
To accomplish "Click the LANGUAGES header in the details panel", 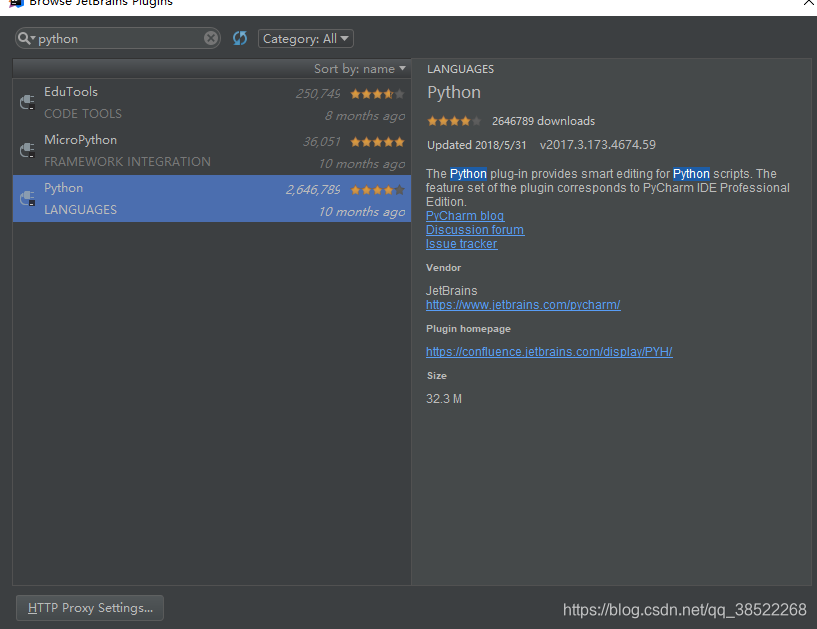I will pos(461,69).
